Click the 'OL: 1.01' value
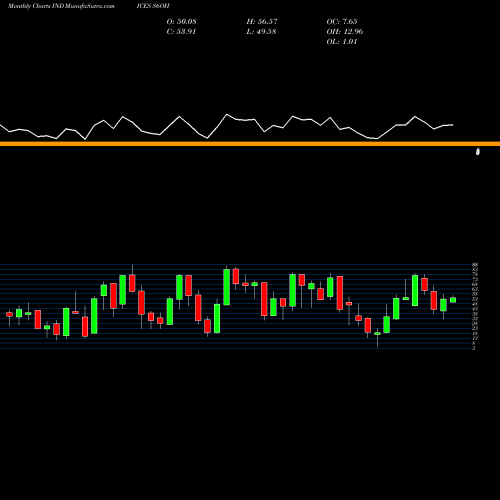The width and height of the screenshot is (500, 500). tap(342, 41)
